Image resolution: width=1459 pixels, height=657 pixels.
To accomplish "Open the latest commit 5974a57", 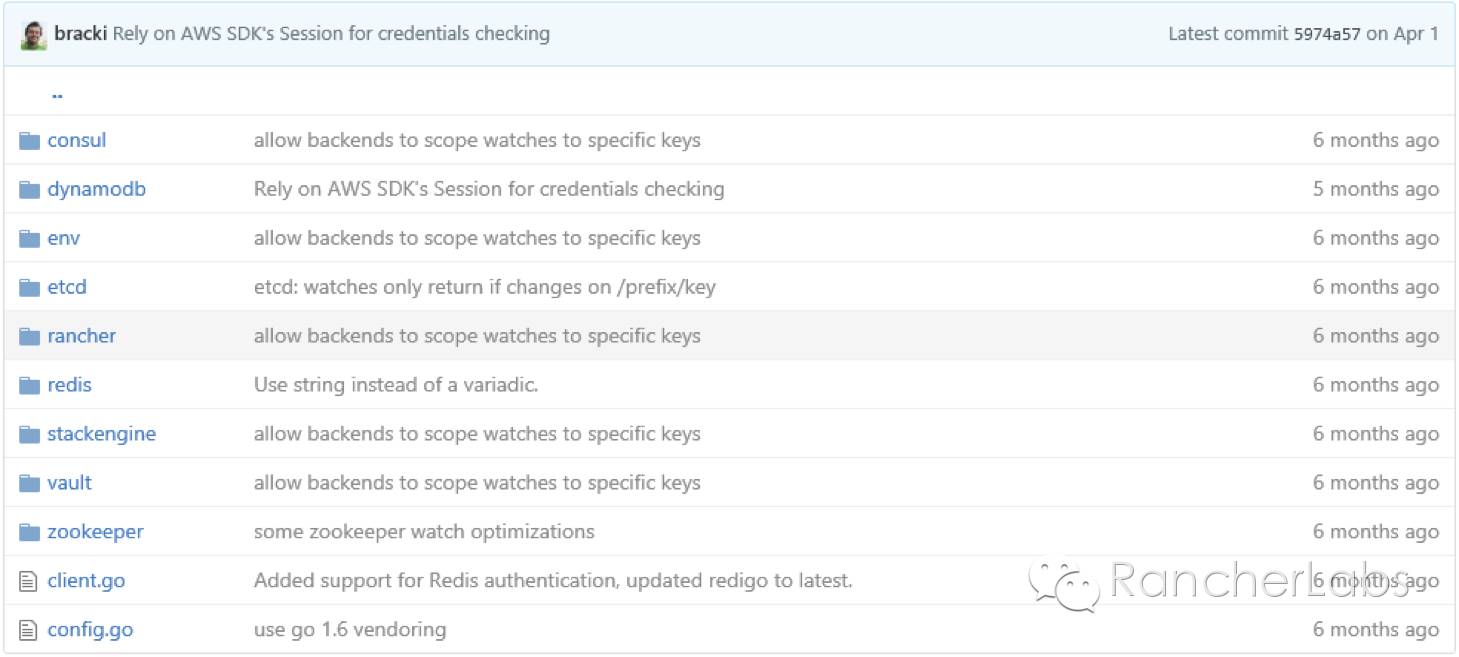I will 1326,34.
